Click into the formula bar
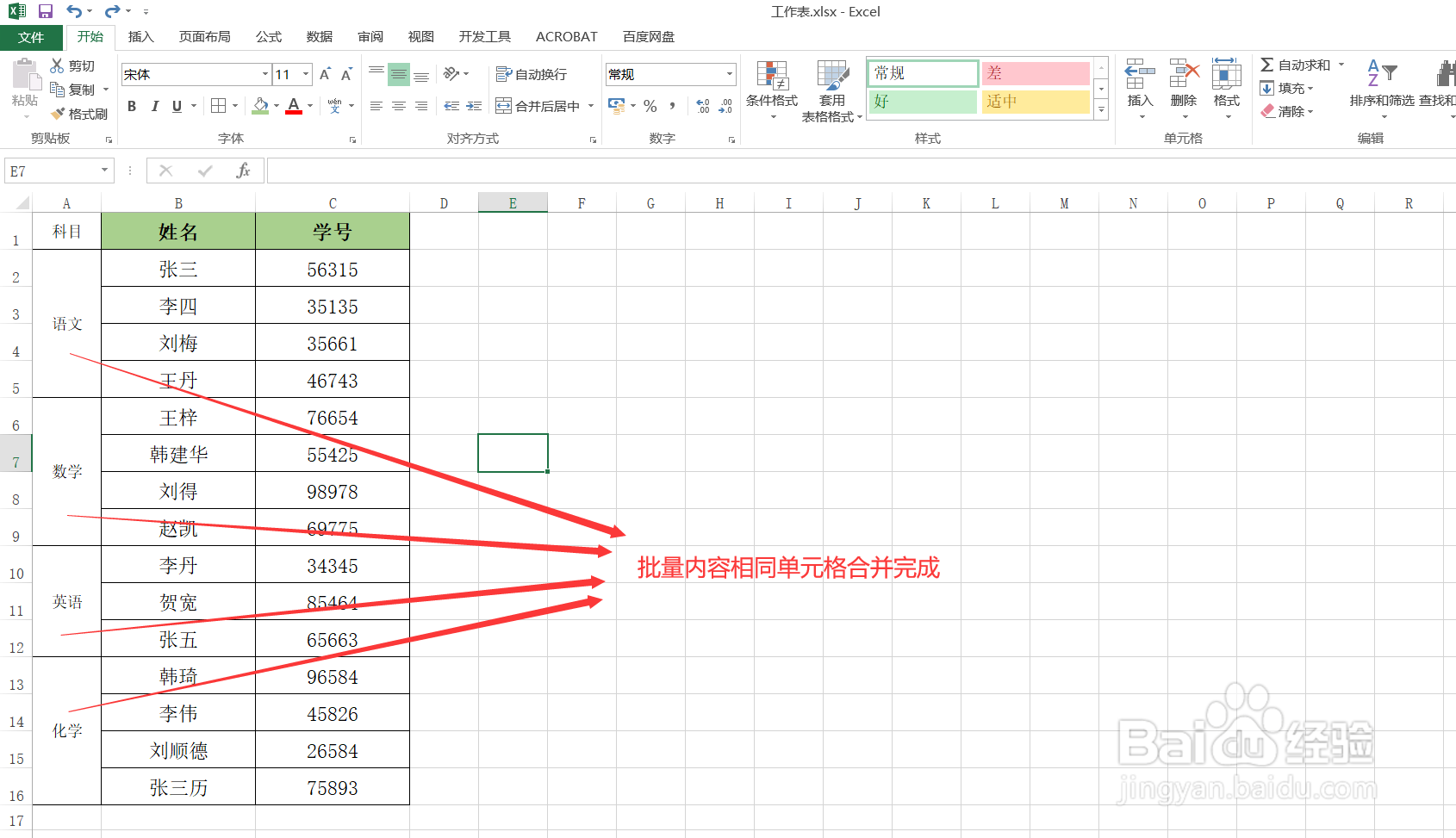Image resolution: width=1456 pixels, height=838 pixels. point(860,171)
